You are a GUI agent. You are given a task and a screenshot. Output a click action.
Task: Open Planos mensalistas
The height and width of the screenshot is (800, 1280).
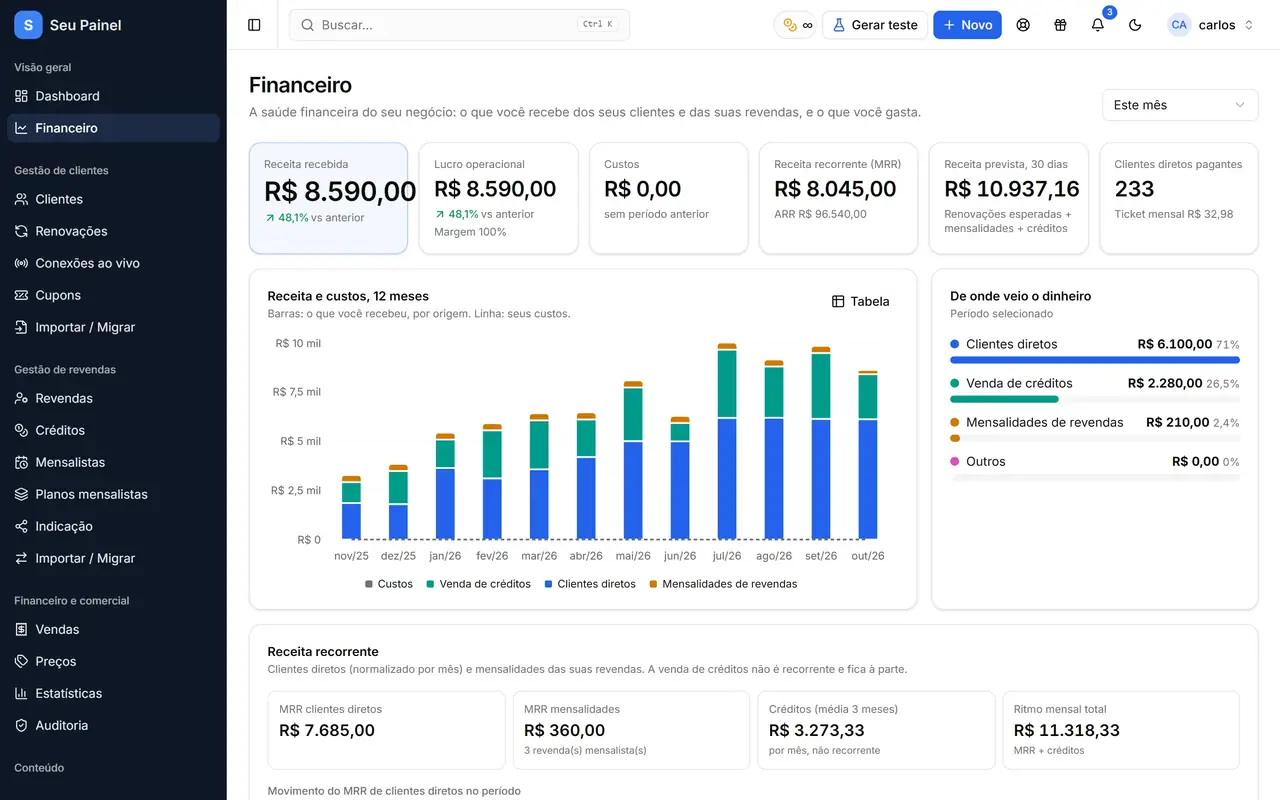(113, 494)
